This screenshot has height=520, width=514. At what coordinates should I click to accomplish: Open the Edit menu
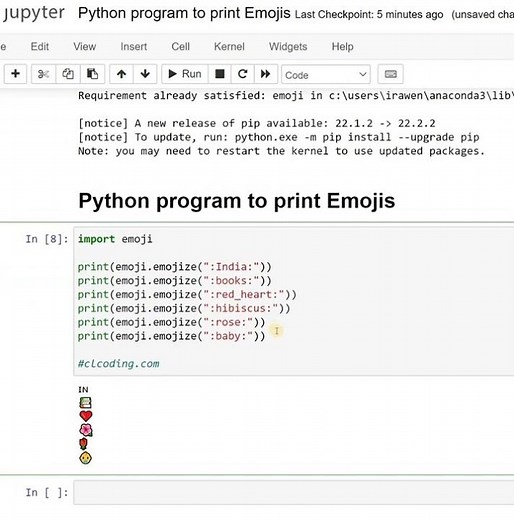tap(40, 46)
